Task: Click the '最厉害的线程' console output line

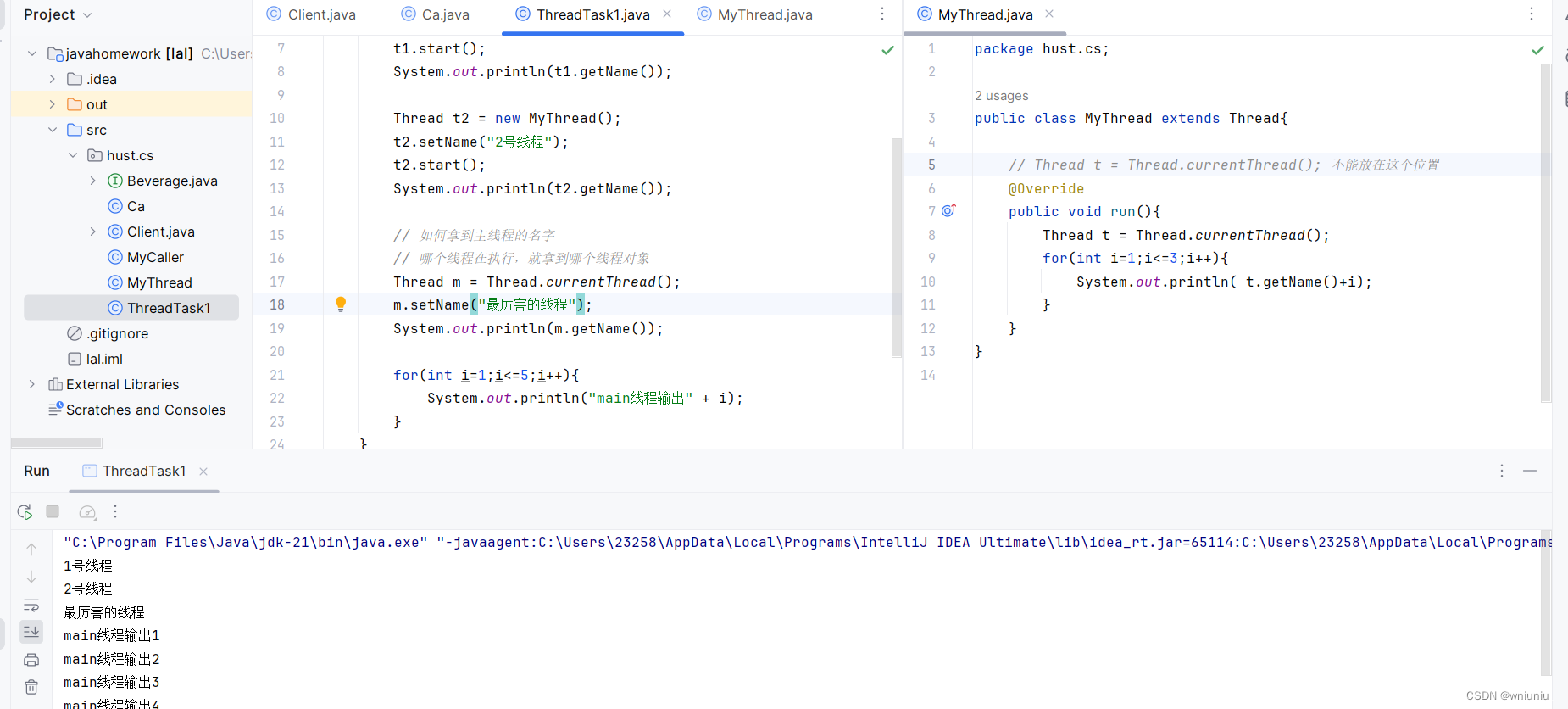Action: 104,611
